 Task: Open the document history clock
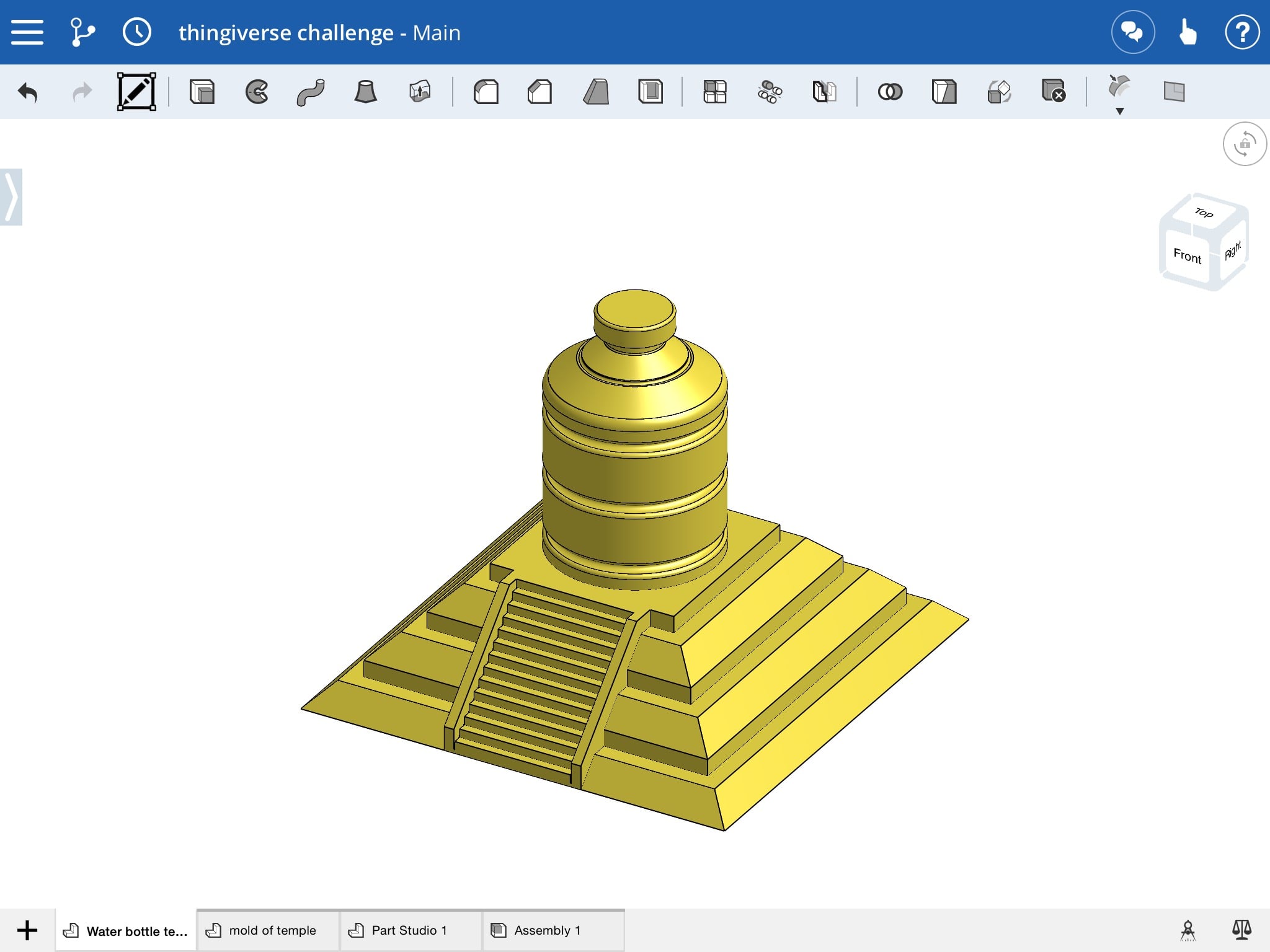click(x=136, y=32)
